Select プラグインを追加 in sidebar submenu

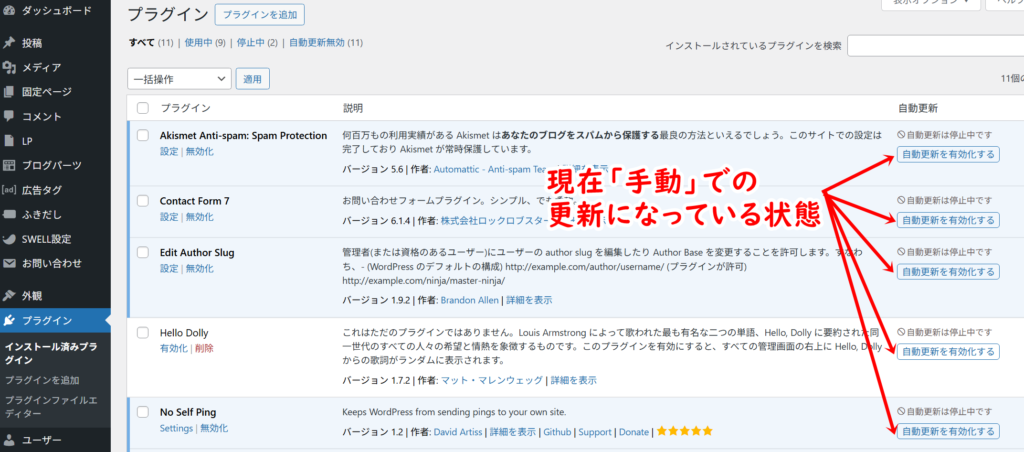point(42,380)
